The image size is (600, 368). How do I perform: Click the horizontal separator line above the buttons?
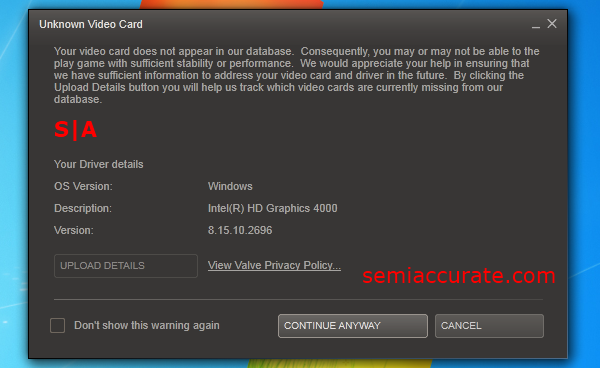coord(298,300)
